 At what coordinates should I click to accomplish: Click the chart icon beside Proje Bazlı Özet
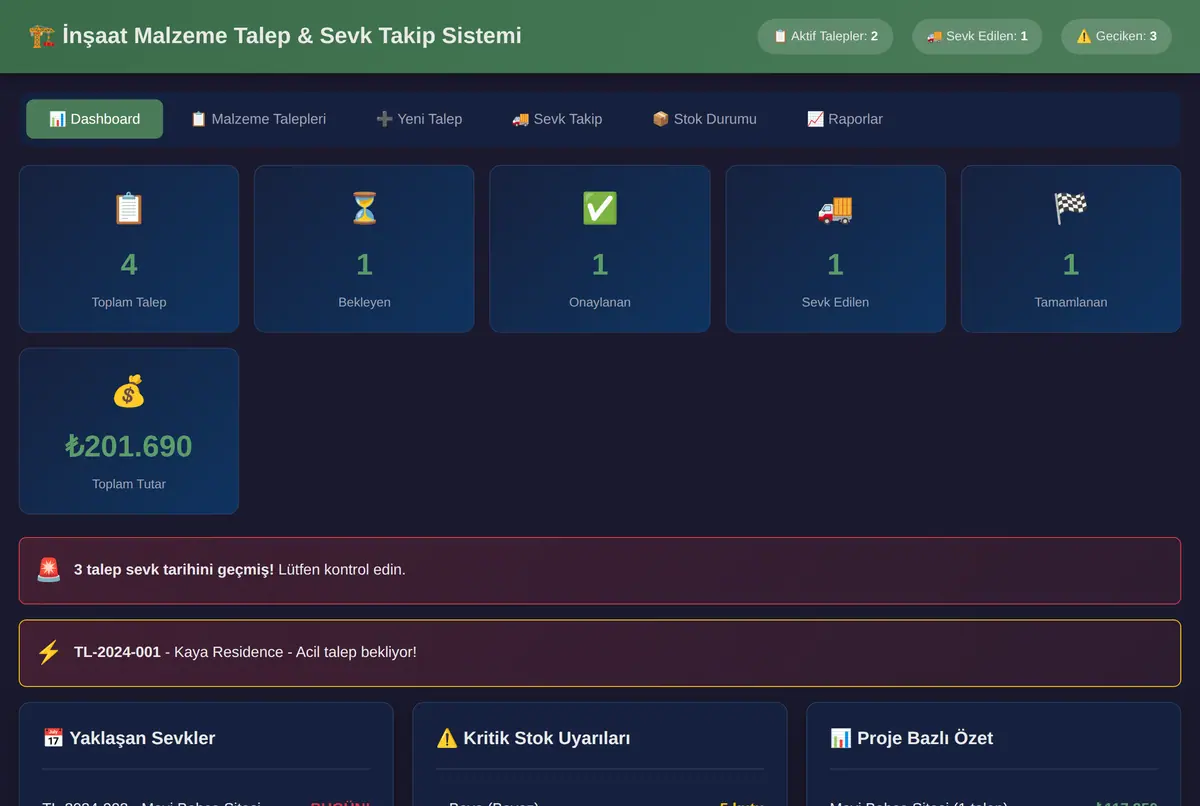(841, 738)
